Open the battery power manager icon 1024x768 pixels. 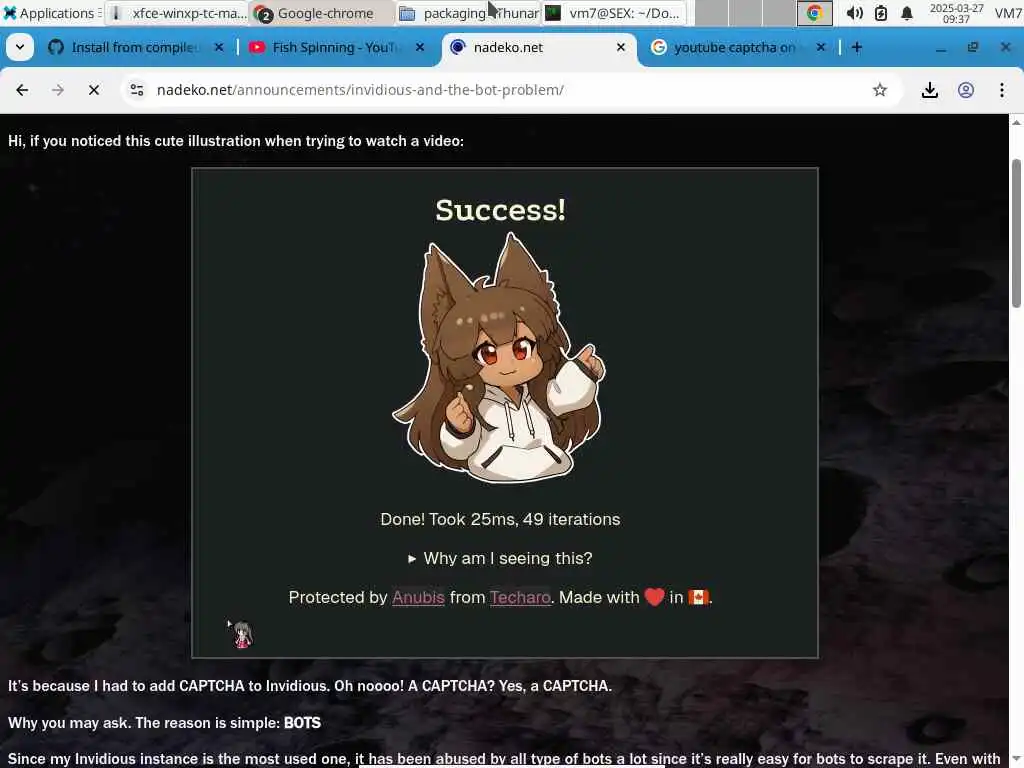881,13
